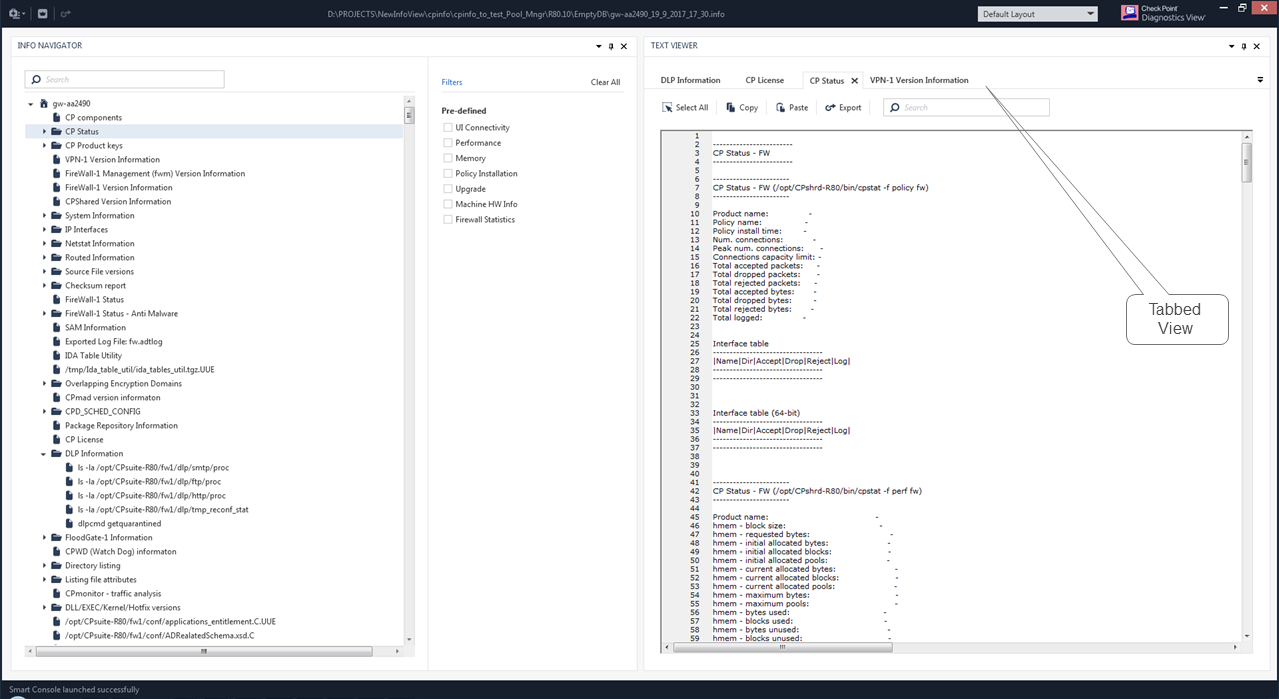Click the SAM Information document icon

pyautogui.click(x=57, y=327)
